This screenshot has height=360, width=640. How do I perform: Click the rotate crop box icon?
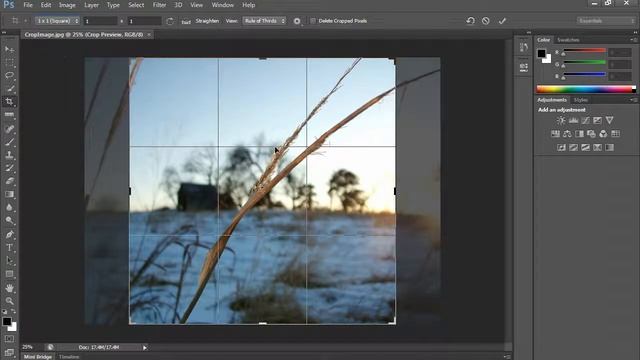point(170,21)
